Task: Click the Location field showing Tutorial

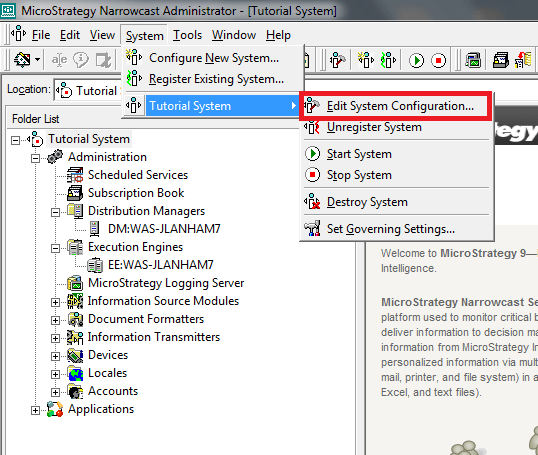Action: (87, 91)
